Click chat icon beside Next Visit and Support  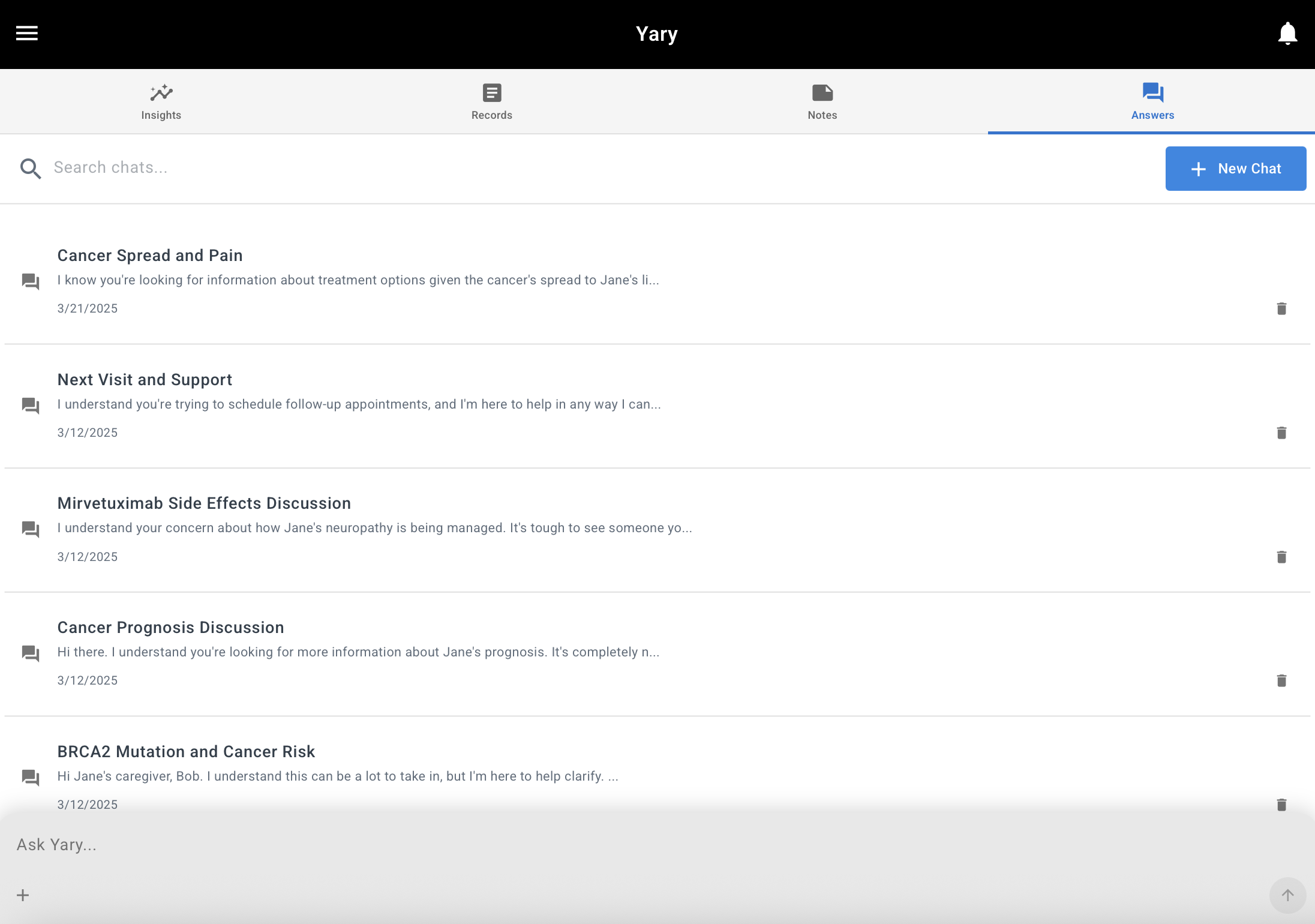tap(31, 406)
